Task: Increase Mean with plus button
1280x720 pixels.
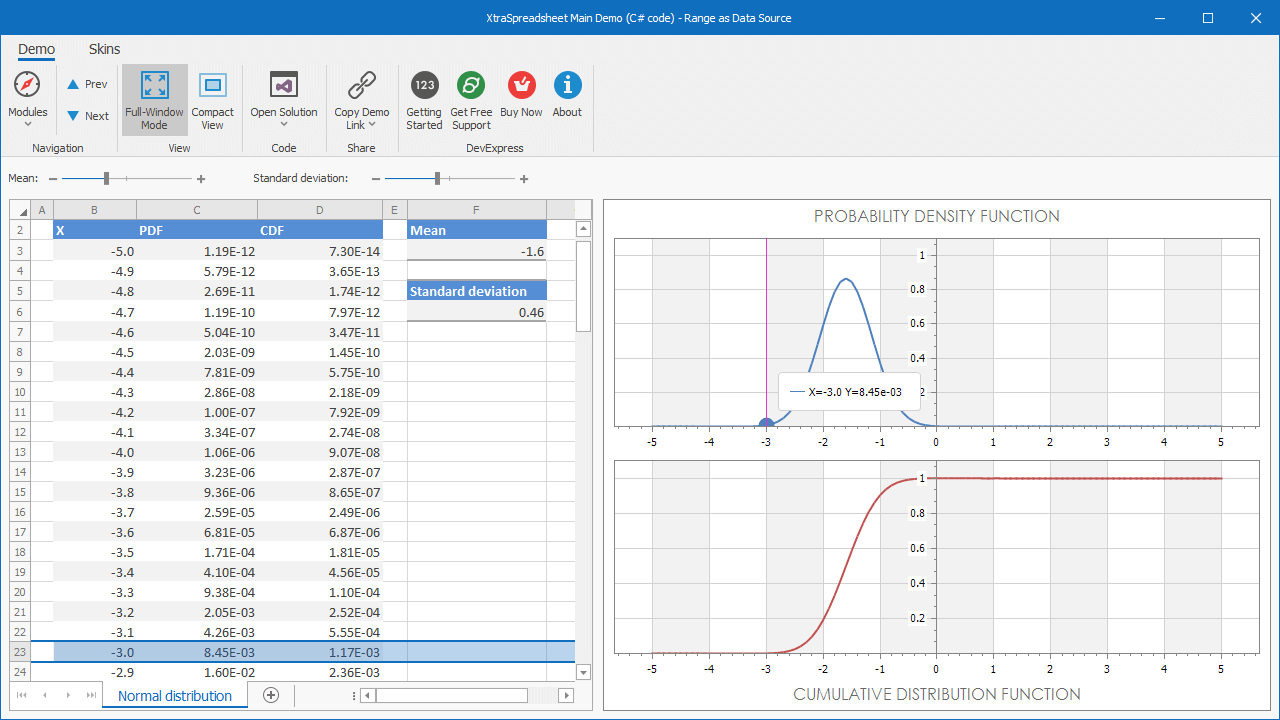Action: click(201, 179)
